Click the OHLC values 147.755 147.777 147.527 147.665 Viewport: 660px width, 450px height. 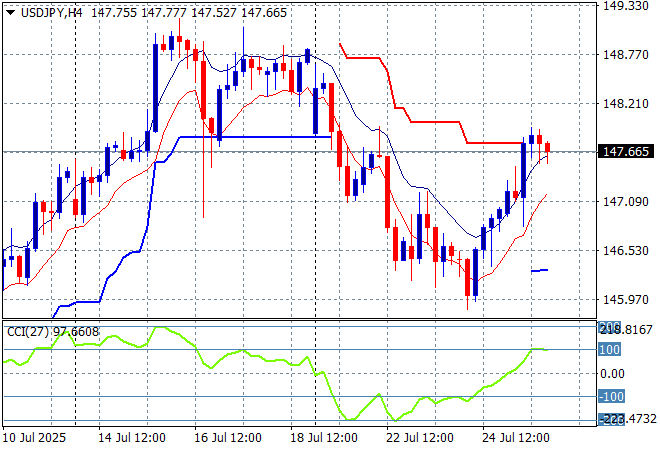click(189, 13)
